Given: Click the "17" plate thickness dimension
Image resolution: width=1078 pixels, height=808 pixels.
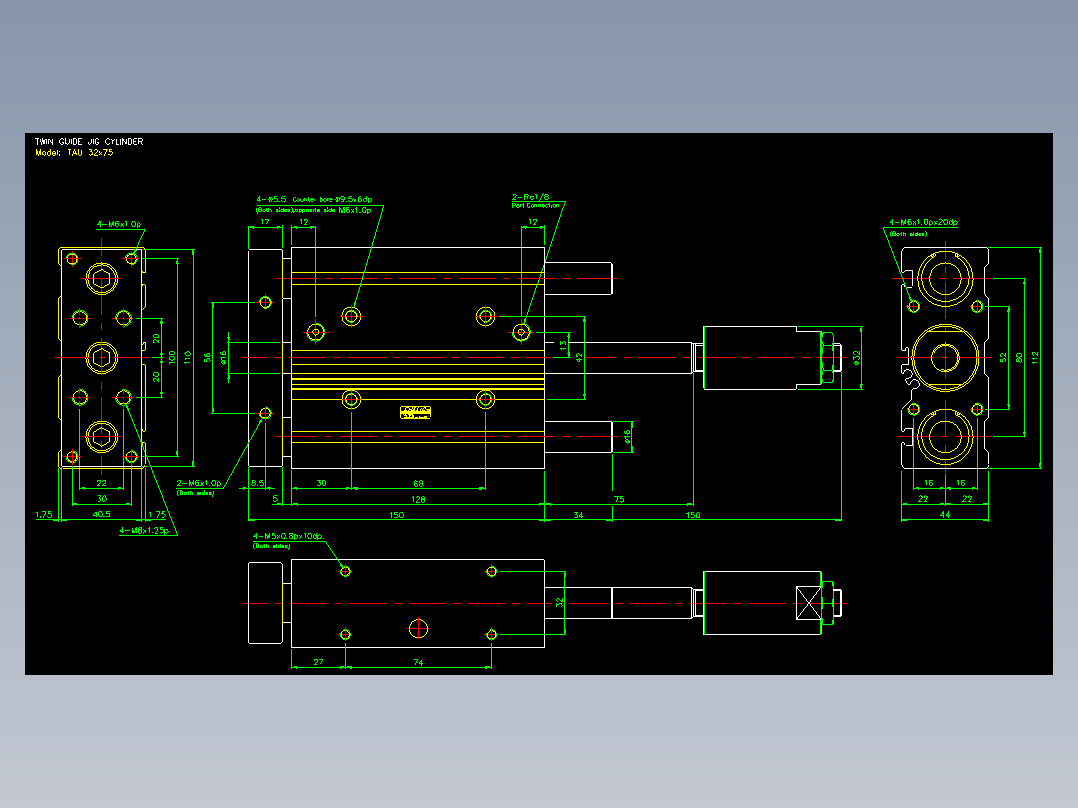Looking at the screenshot, I should point(265,223).
